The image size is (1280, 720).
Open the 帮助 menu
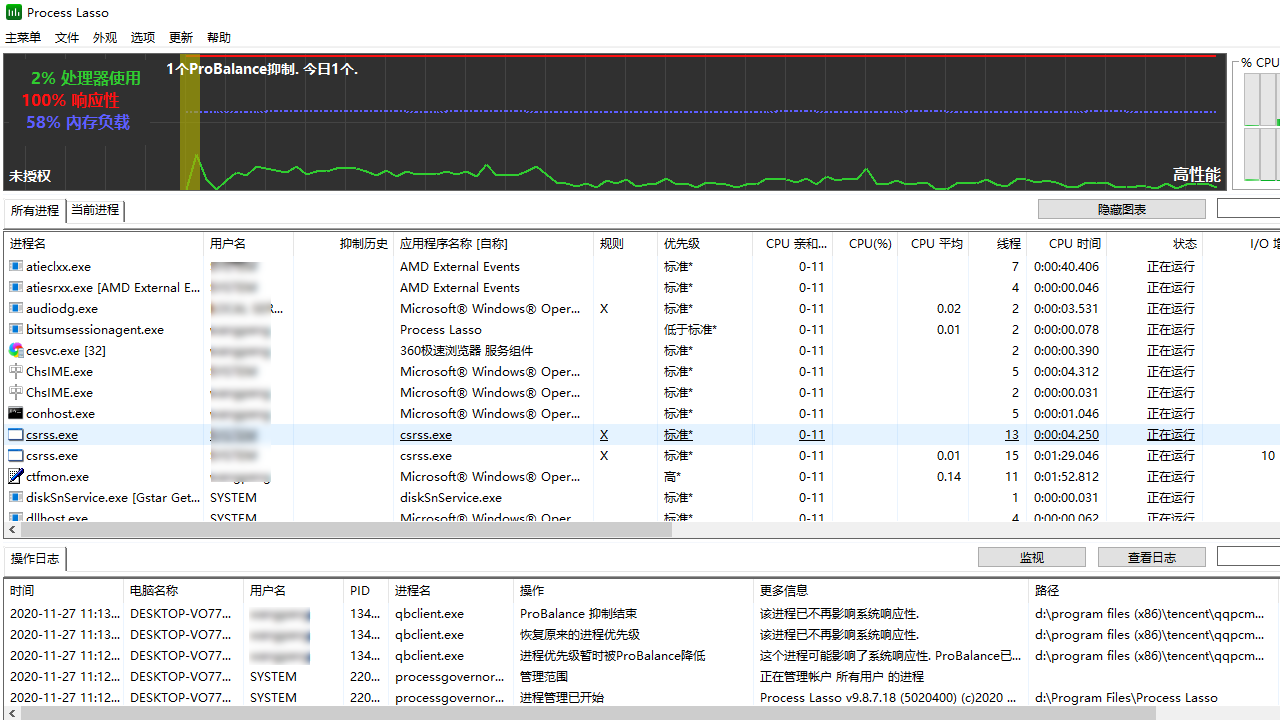coord(219,38)
